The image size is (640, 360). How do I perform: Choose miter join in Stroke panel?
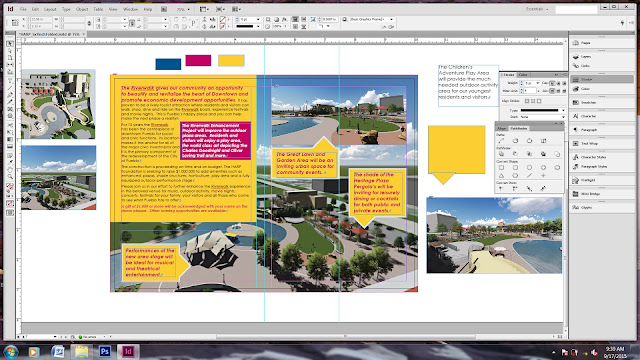[552, 91]
